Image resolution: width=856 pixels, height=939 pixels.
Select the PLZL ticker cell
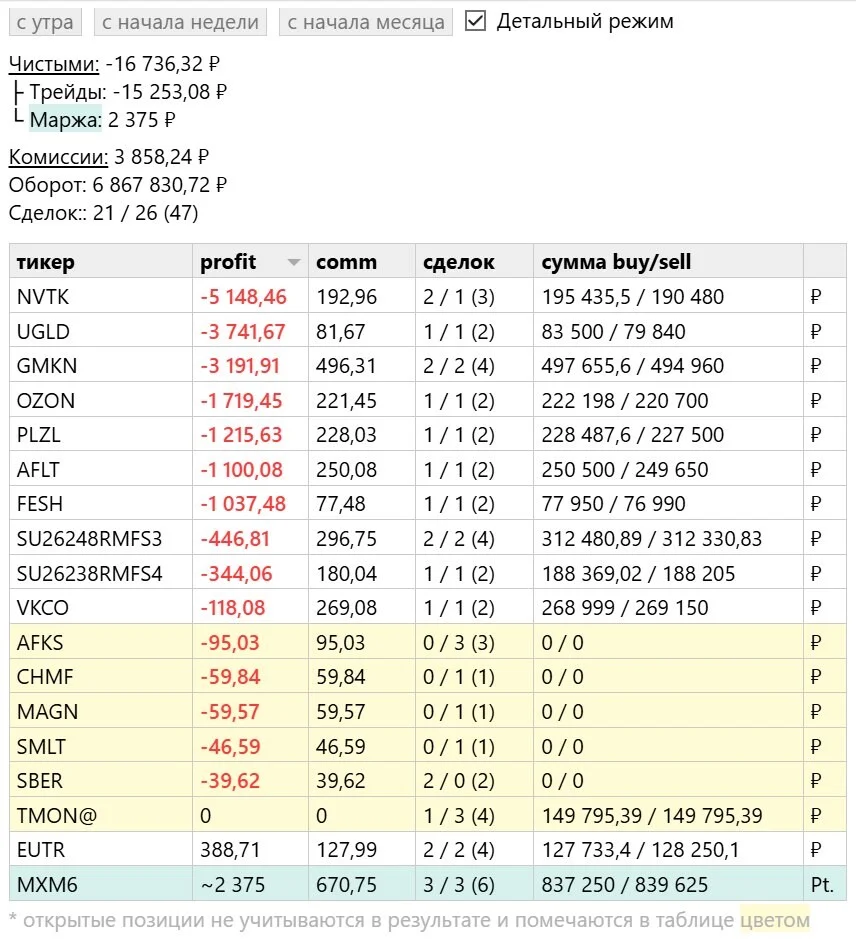[x=101, y=435]
